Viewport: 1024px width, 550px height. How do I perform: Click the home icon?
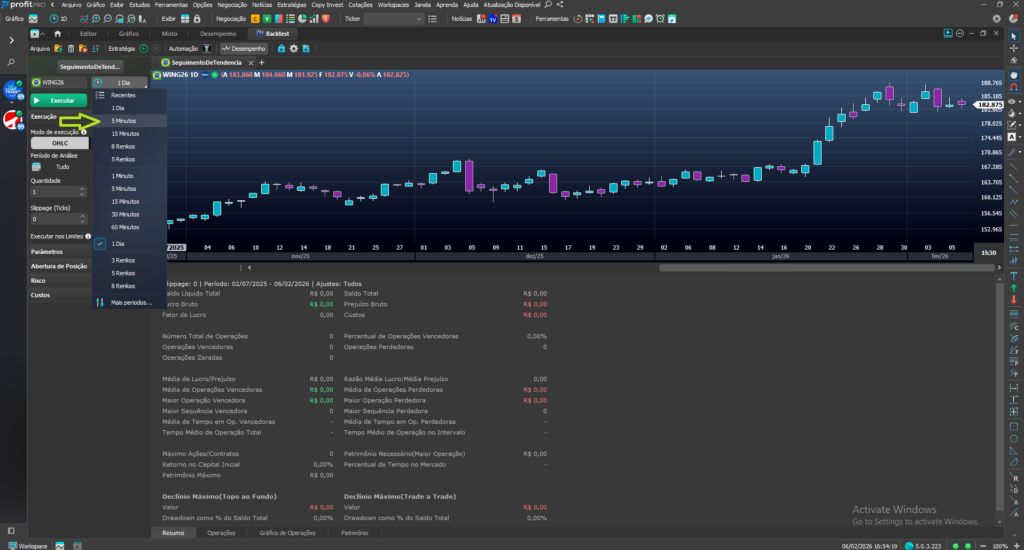pyautogui.click(x=56, y=33)
